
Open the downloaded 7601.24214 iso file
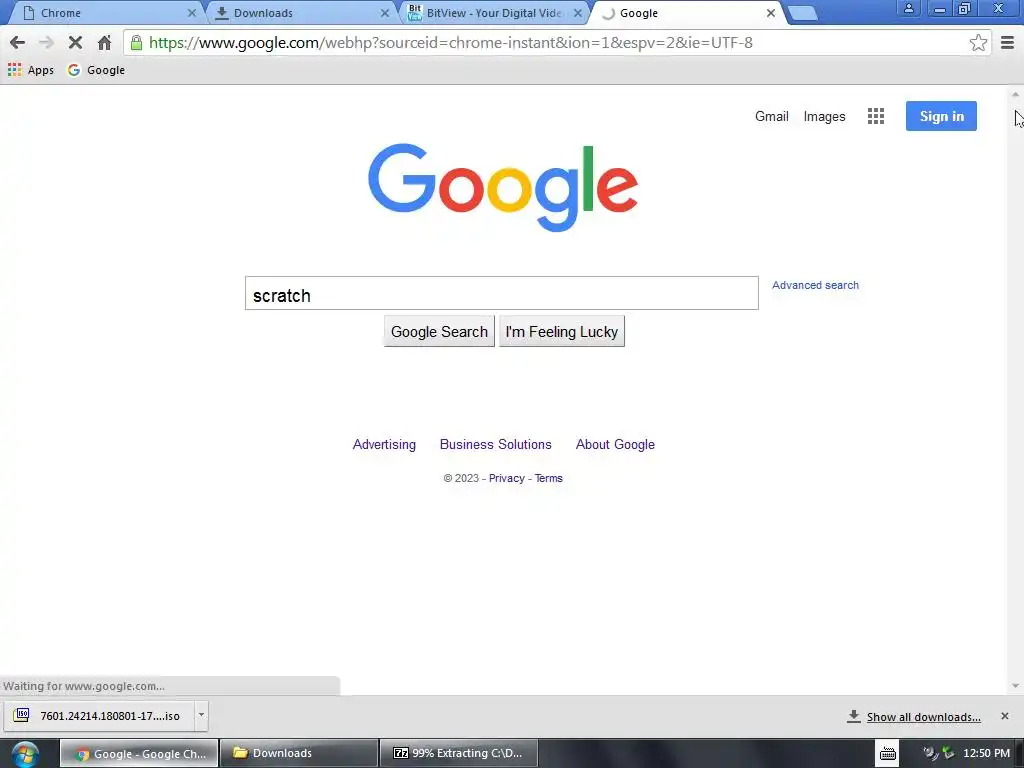100,716
